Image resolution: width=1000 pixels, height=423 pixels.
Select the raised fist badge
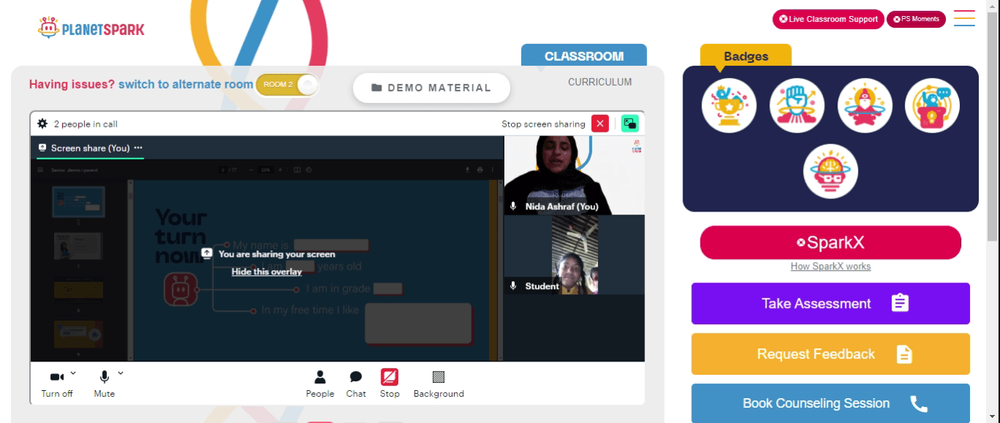[797, 105]
